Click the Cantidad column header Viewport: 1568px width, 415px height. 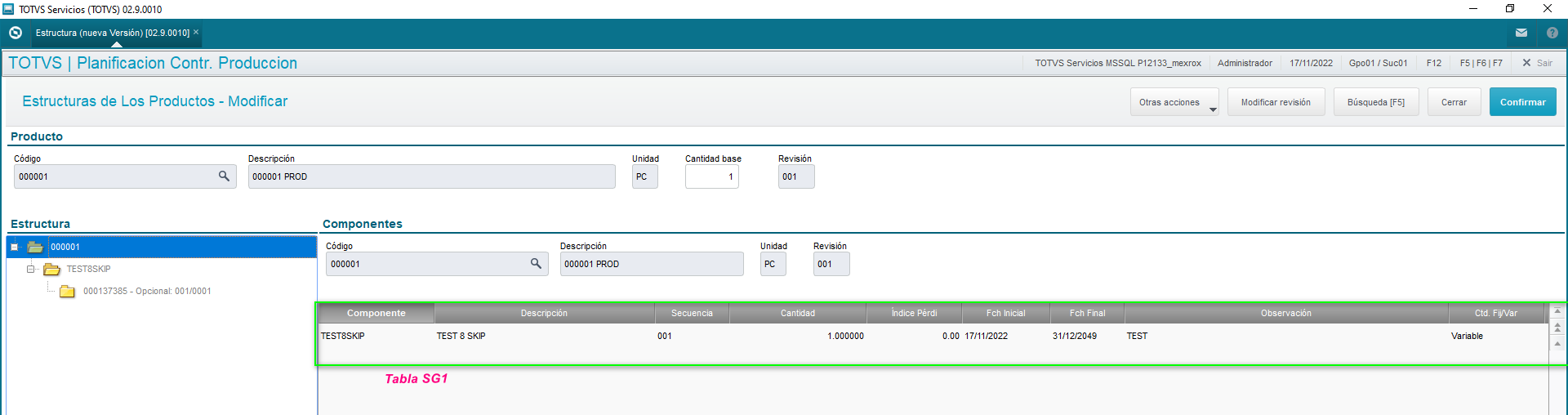click(x=797, y=313)
